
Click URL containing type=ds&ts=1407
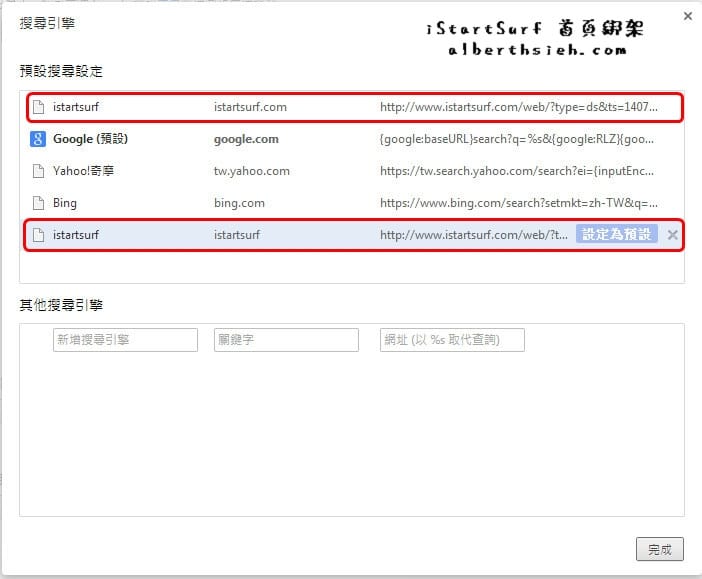pyautogui.click(x=519, y=107)
